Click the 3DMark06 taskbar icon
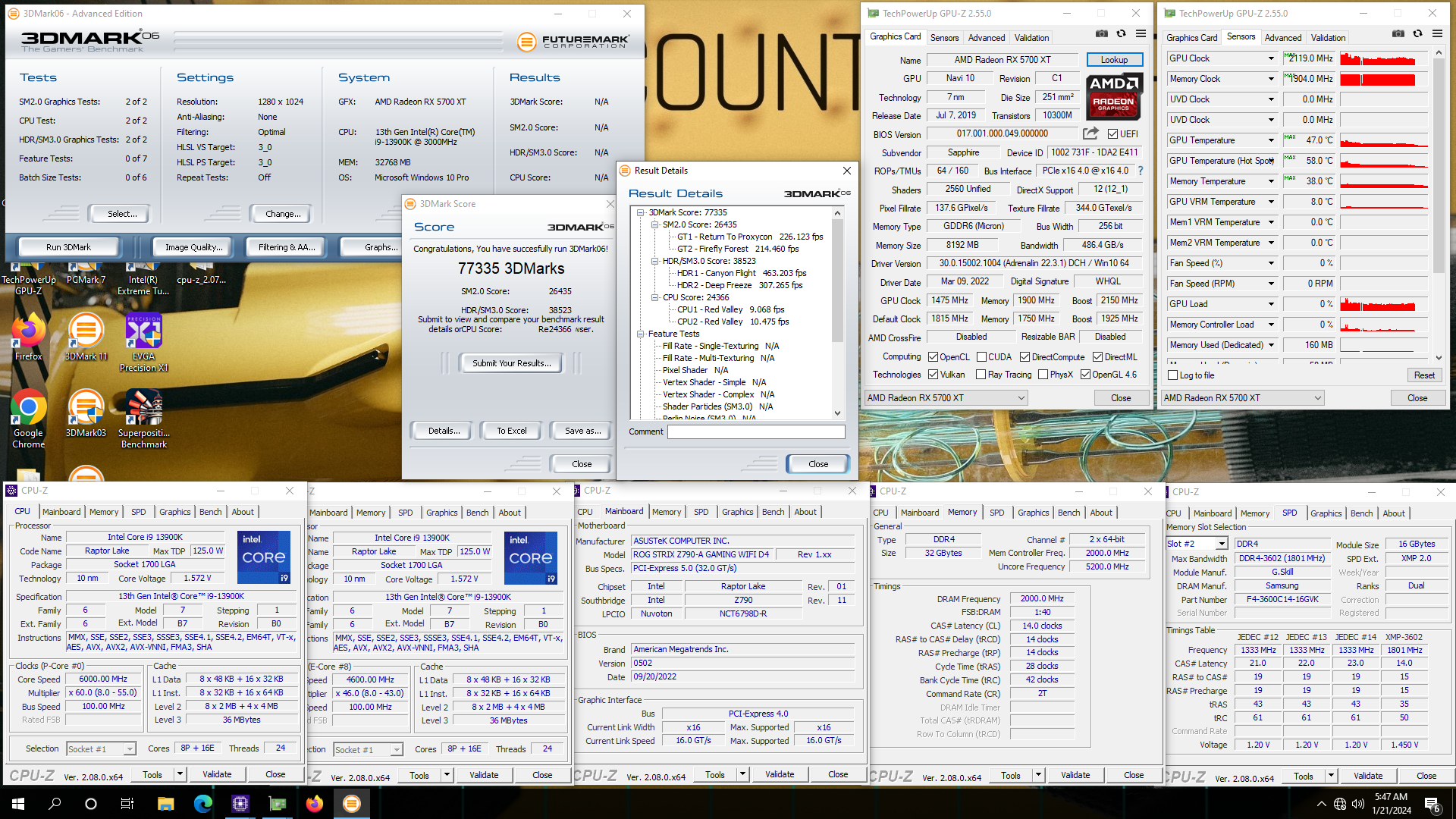Viewport: 1456px width, 819px height. tap(352, 804)
